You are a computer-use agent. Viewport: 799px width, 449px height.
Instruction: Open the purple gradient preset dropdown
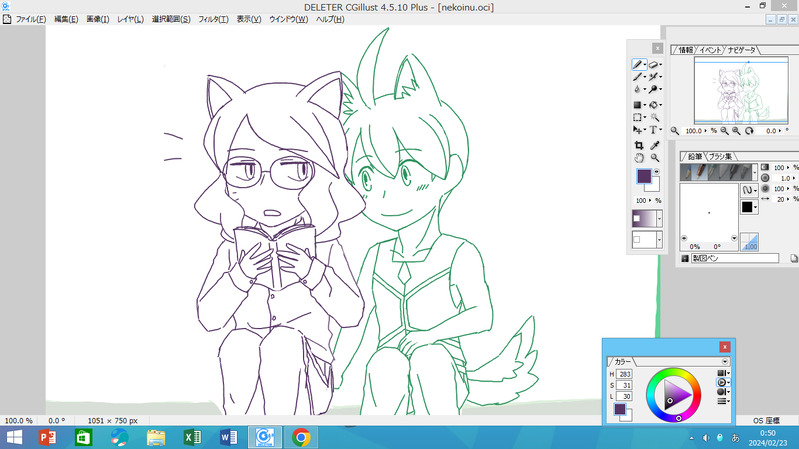point(659,219)
